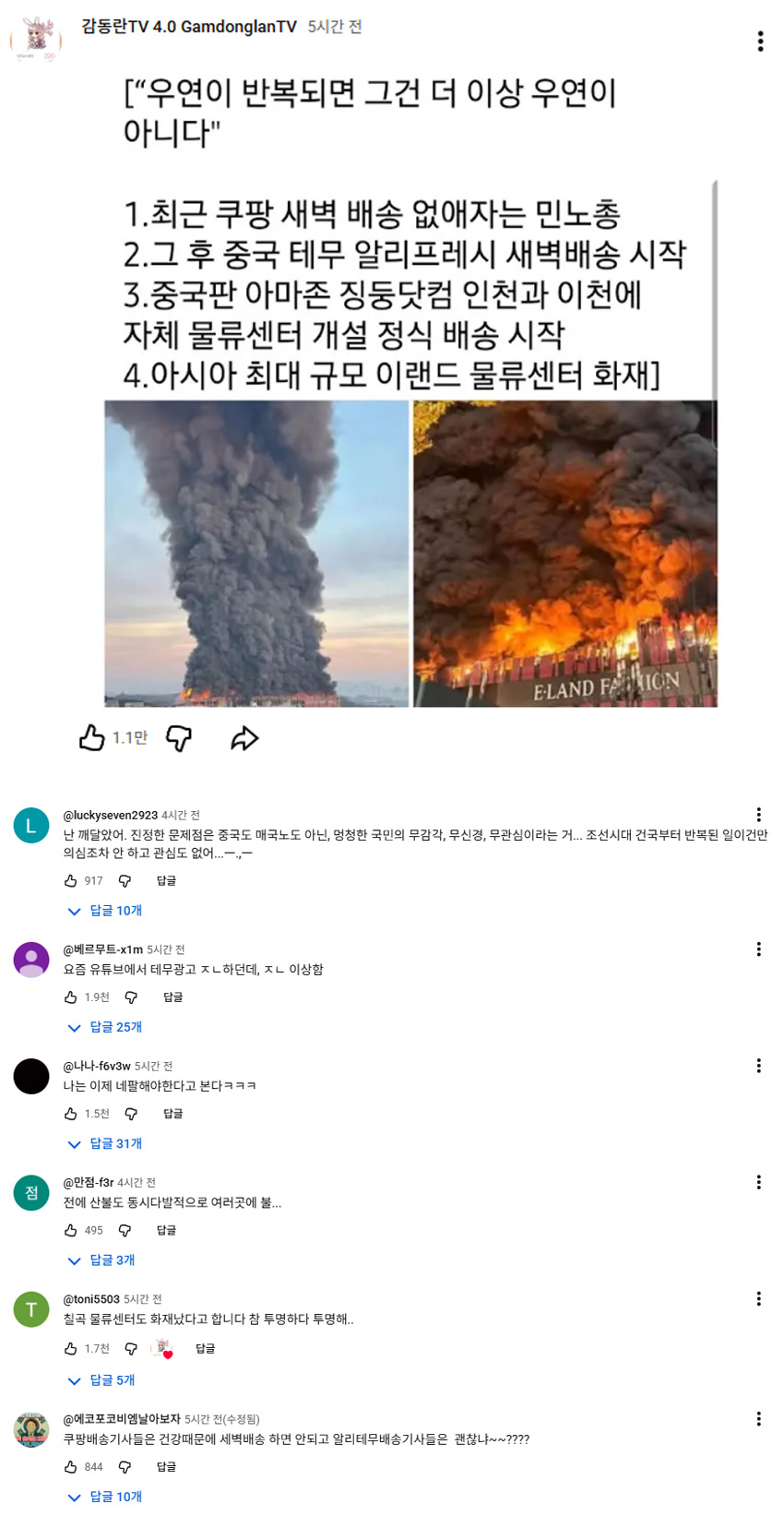
Task: Like the GamdonglanTV community post
Action: coord(91,738)
